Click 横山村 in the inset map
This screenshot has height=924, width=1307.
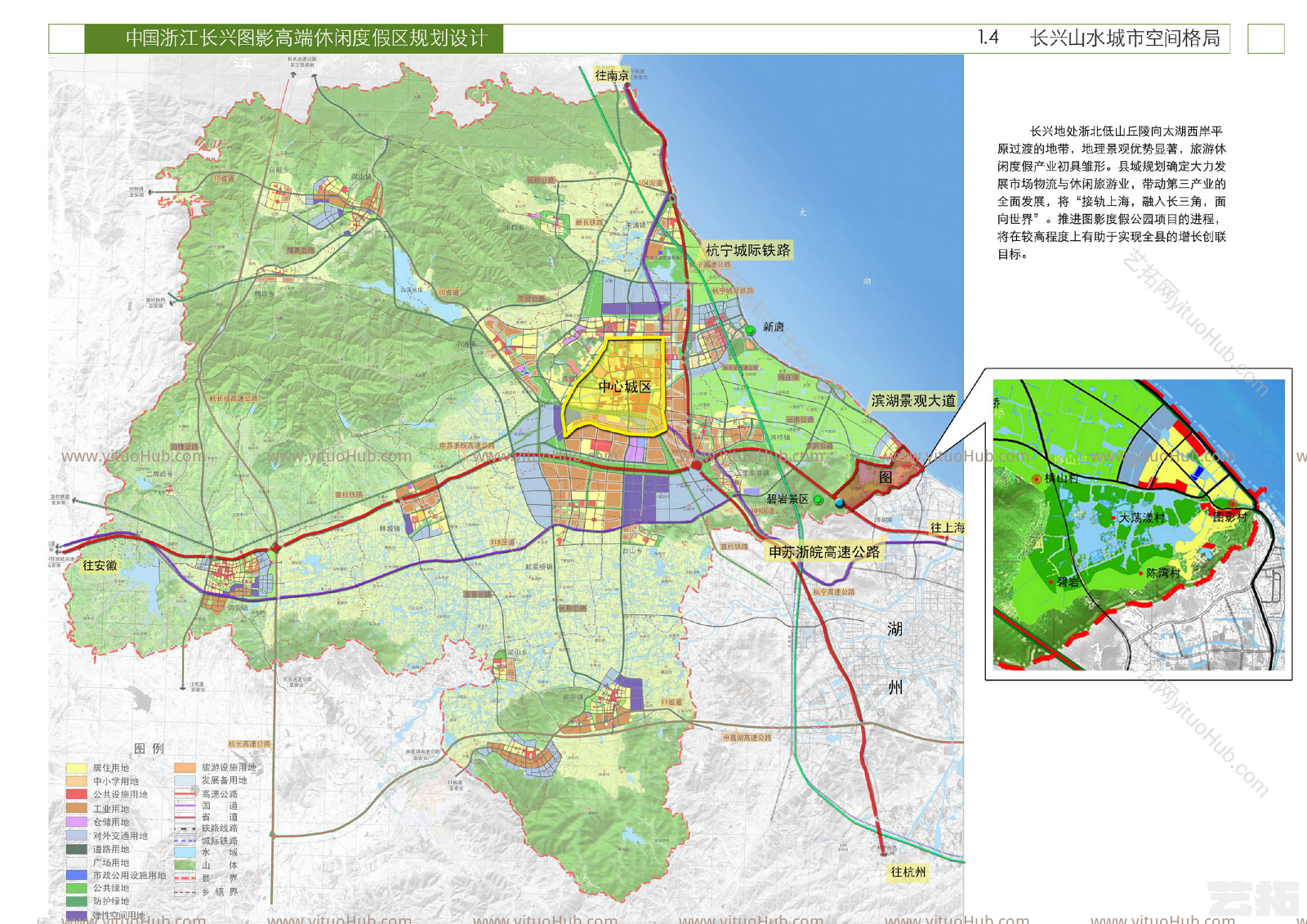(x=1061, y=479)
